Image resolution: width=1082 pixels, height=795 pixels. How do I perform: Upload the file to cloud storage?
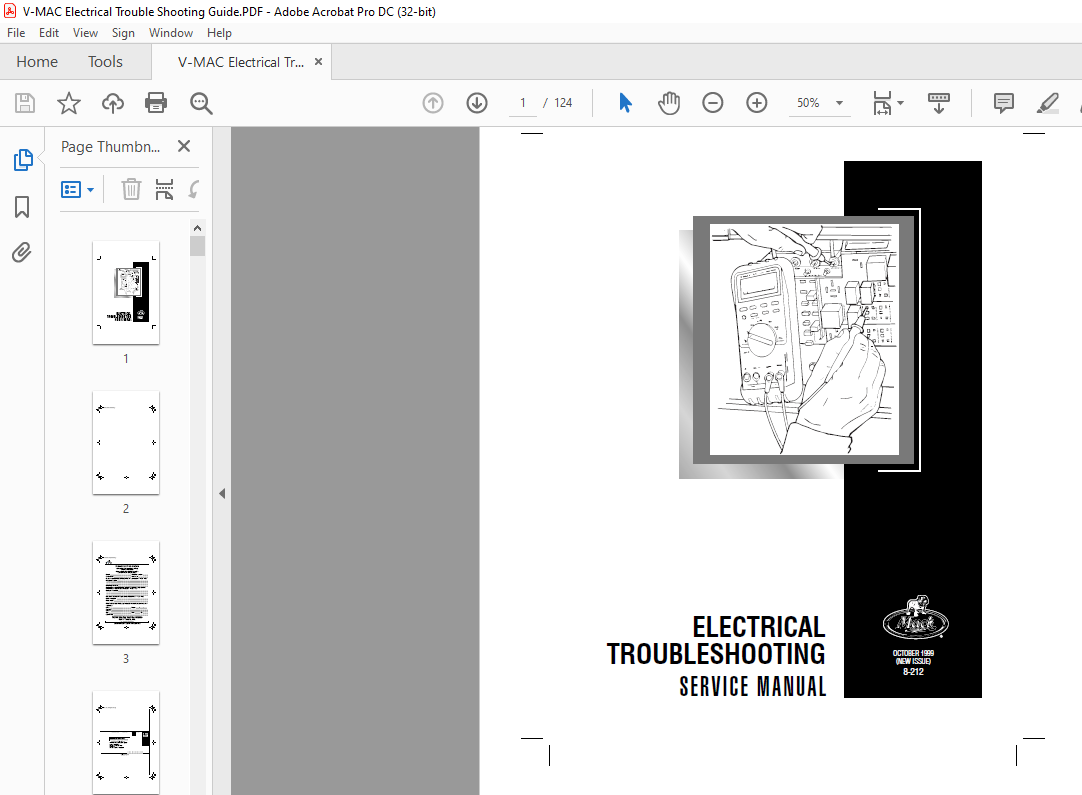[x=112, y=103]
